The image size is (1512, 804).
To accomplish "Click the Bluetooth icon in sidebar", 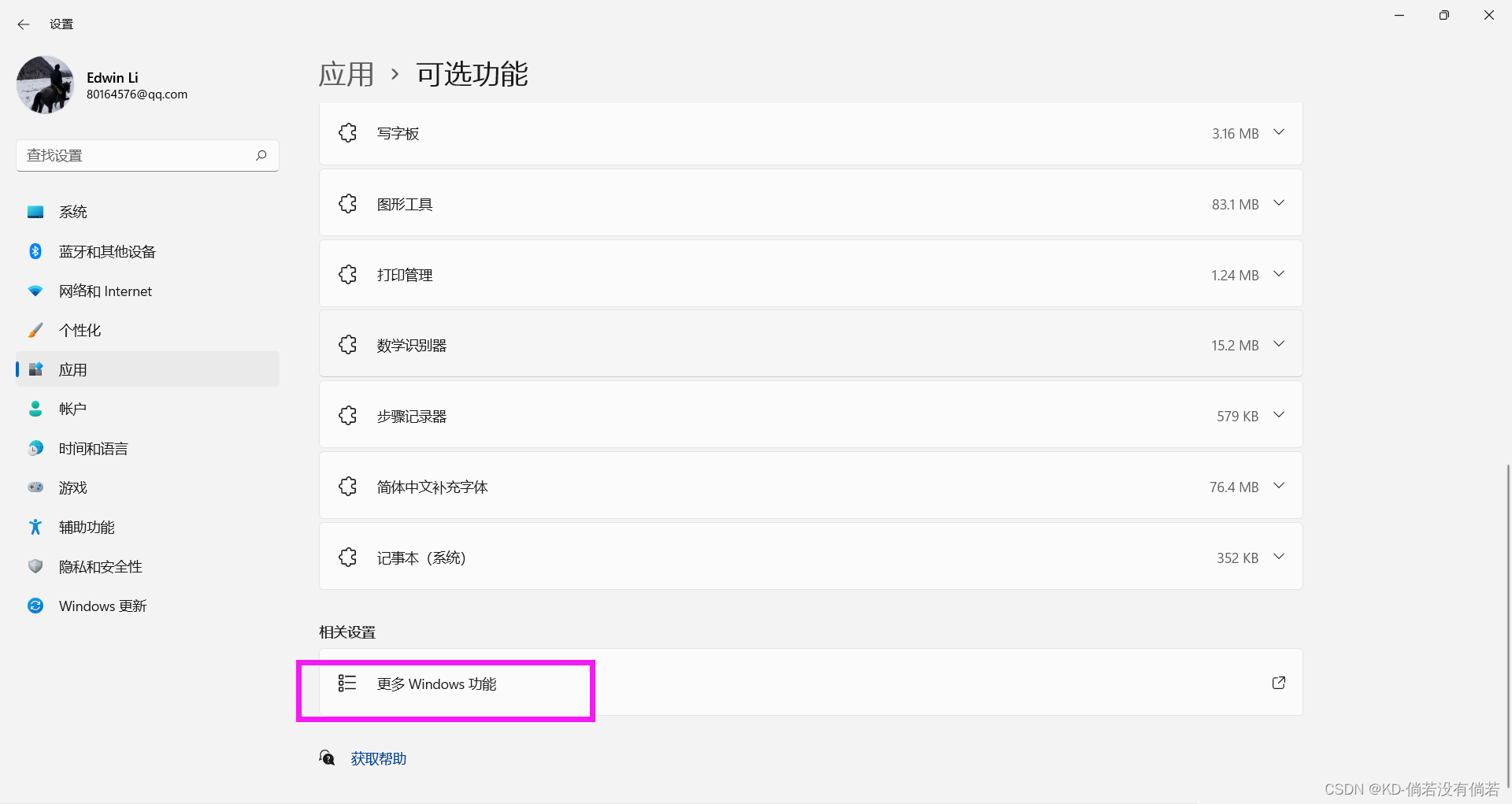I will 35,251.
